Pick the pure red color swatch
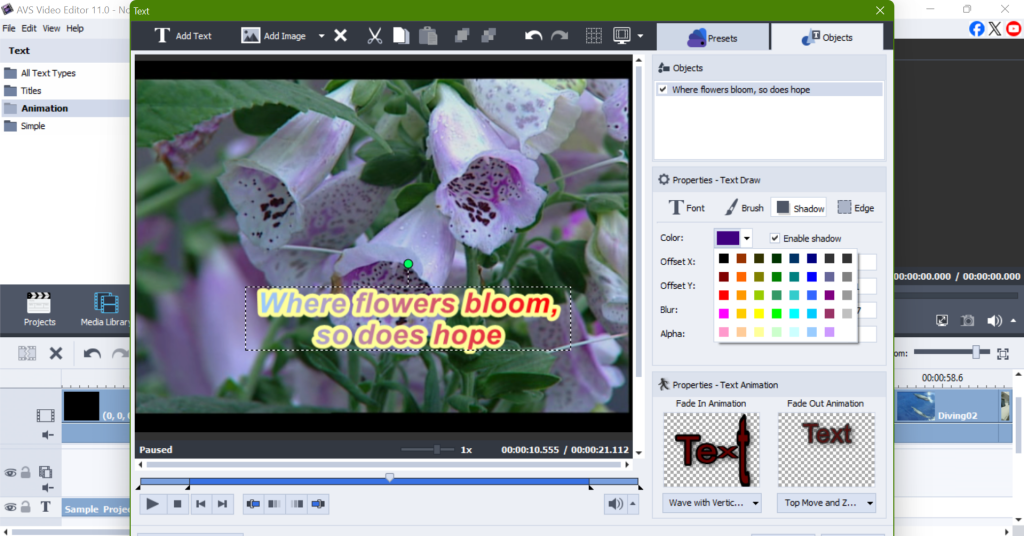 pos(723,295)
